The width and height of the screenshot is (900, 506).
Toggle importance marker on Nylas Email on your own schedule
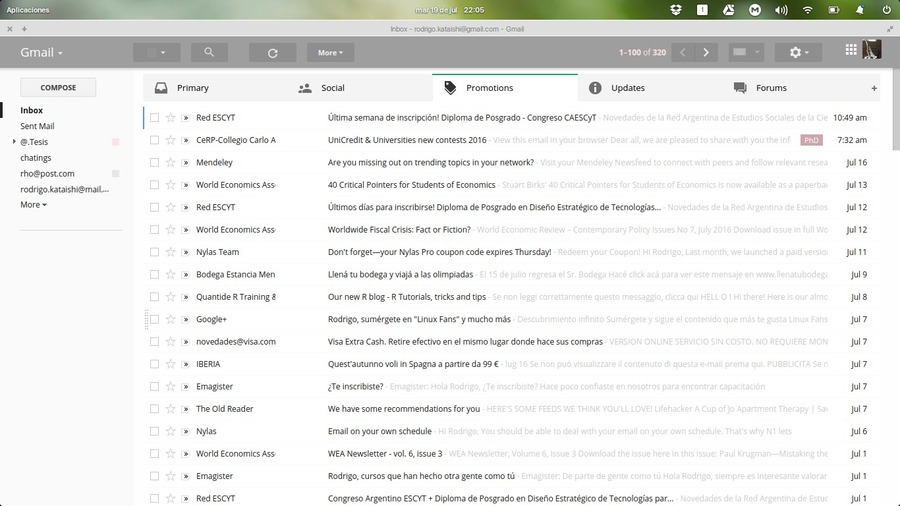(185, 431)
